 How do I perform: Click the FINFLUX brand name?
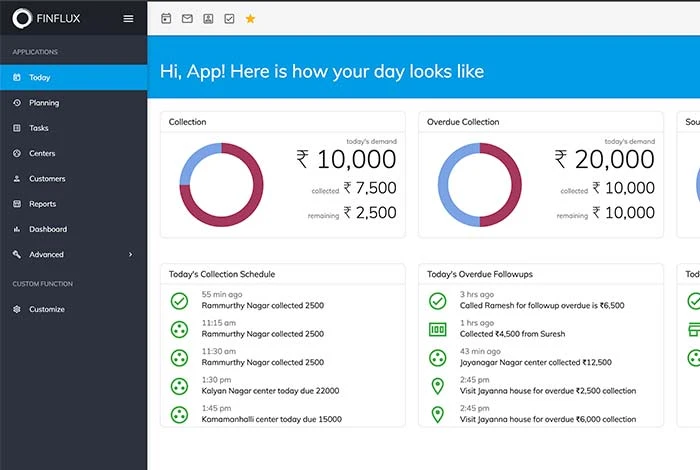click(x=58, y=18)
